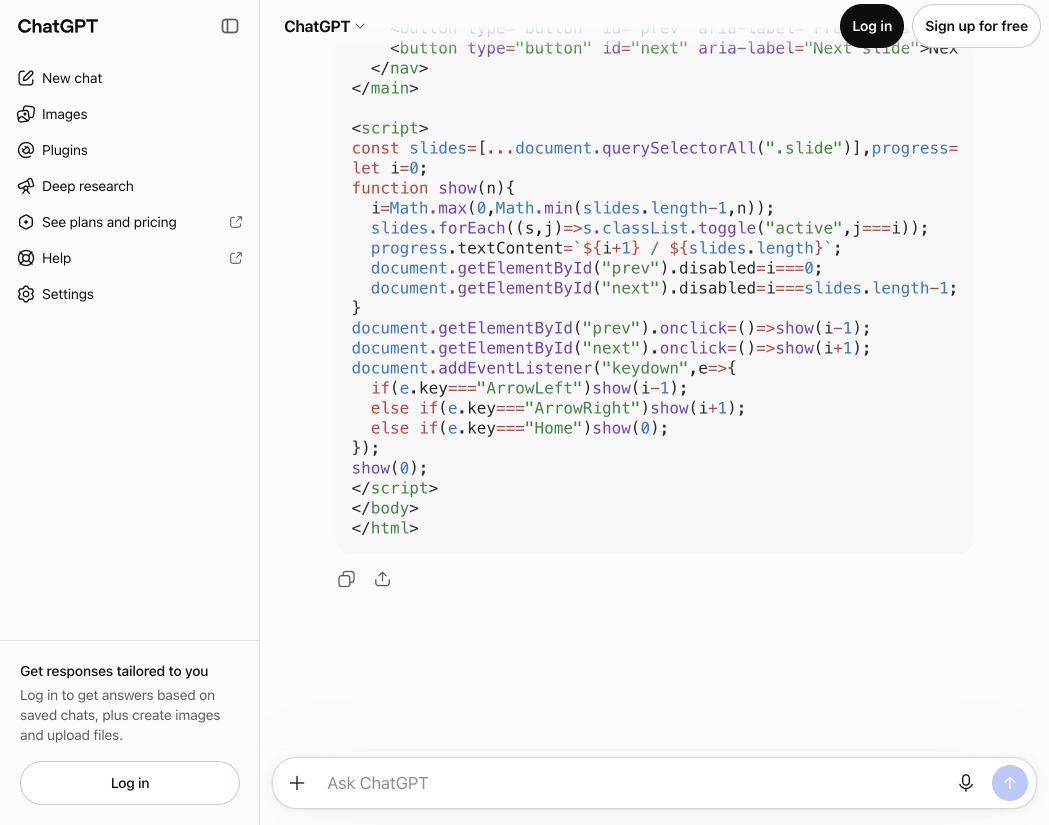Start voice input with the microphone icon

(965, 783)
